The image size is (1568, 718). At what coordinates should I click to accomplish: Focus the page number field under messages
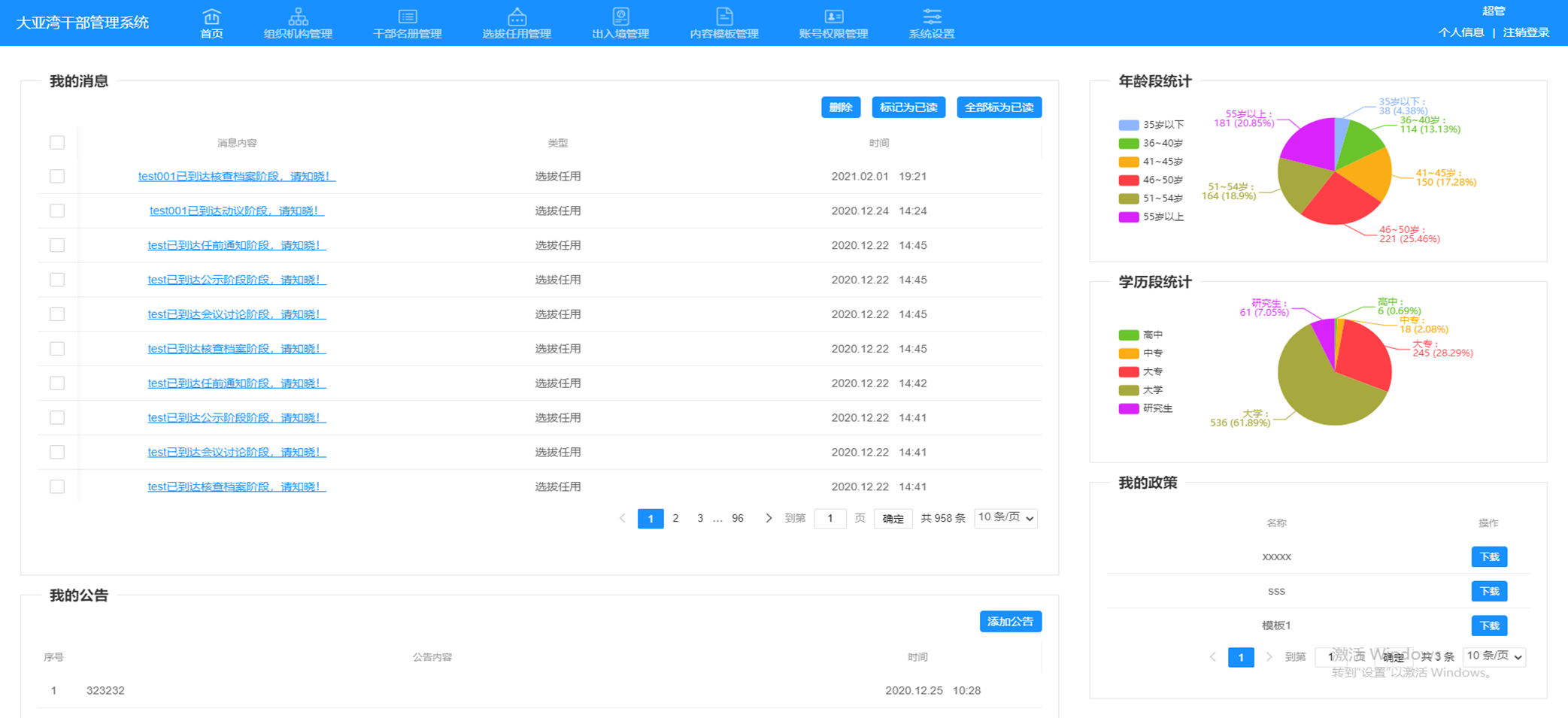coord(830,518)
